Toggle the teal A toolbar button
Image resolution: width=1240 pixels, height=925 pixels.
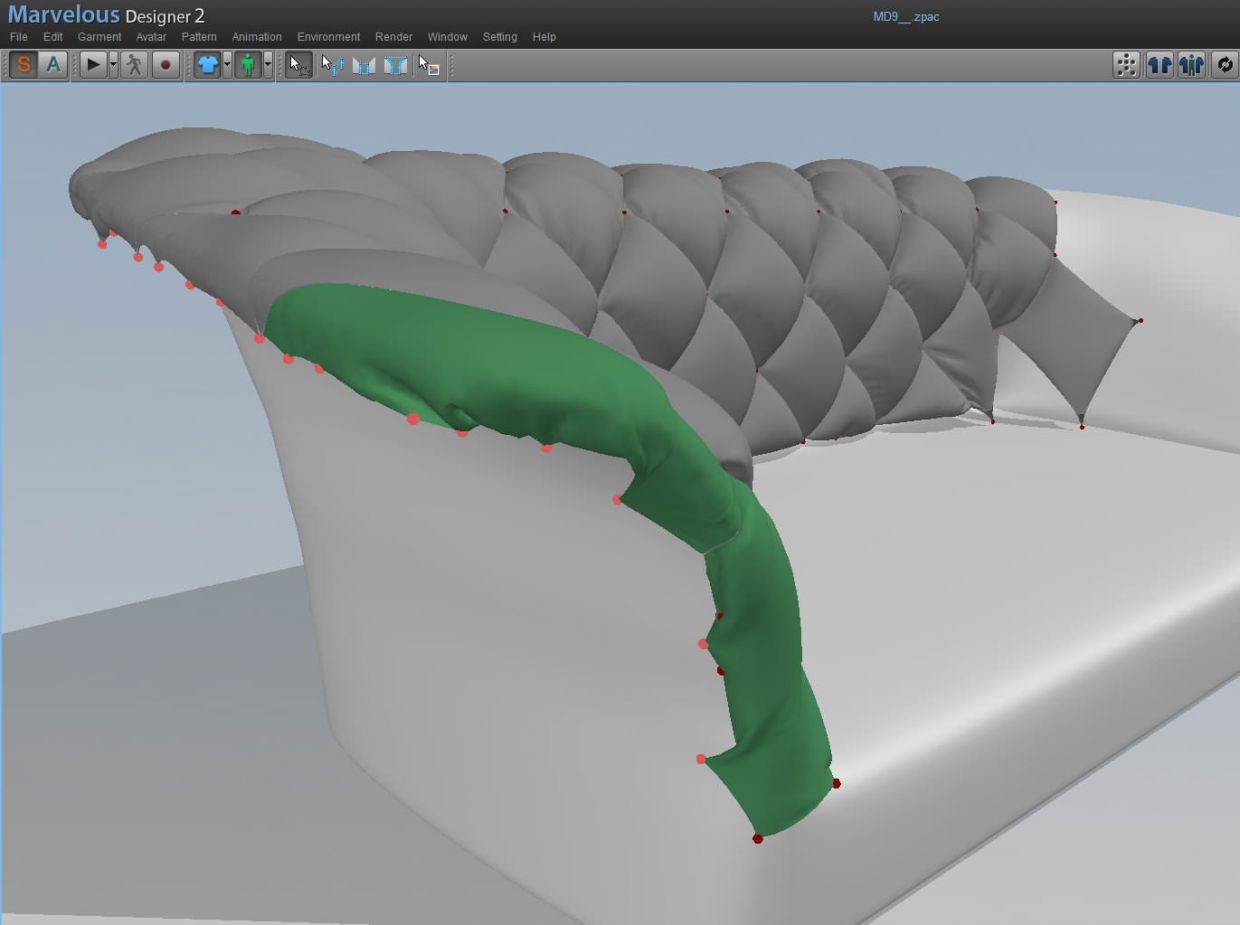point(53,65)
